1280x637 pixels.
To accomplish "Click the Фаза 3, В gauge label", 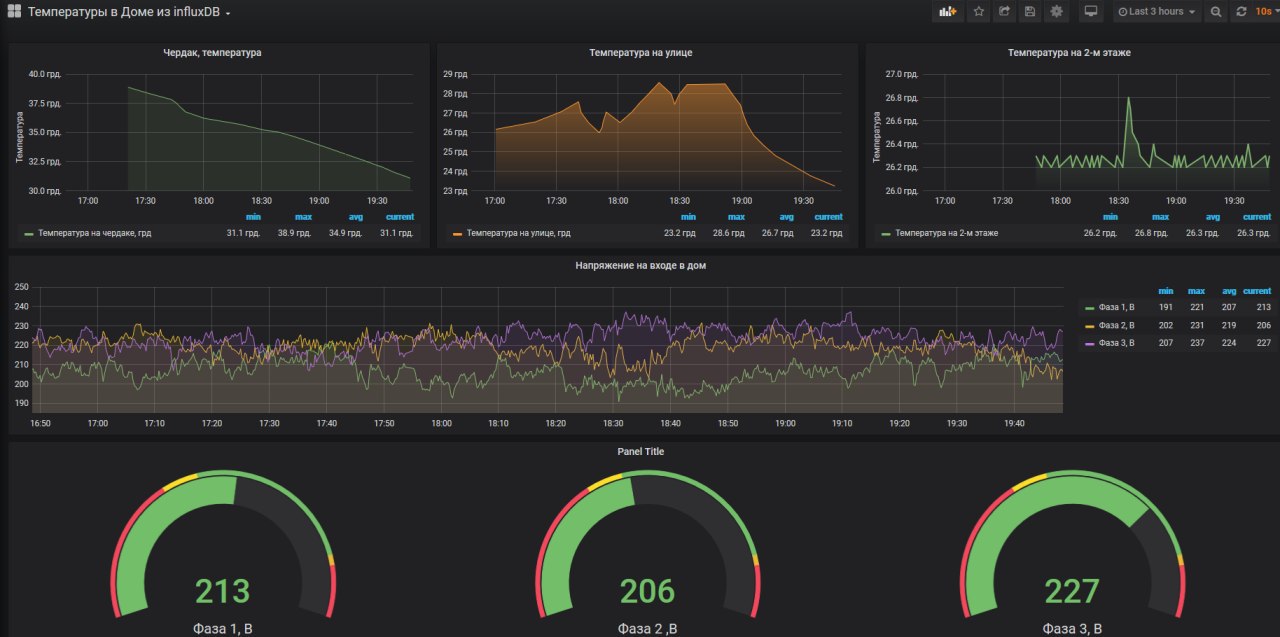I will (x=1072, y=629).
